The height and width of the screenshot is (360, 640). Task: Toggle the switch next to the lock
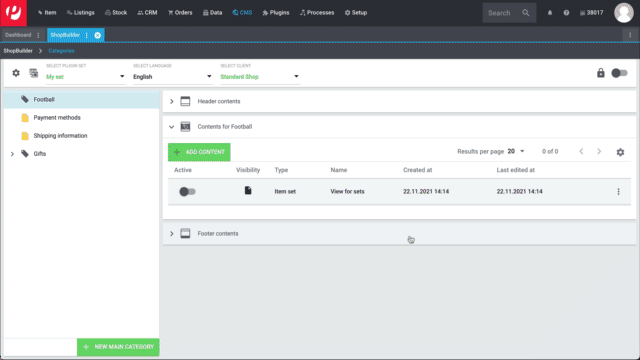point(619,73)
